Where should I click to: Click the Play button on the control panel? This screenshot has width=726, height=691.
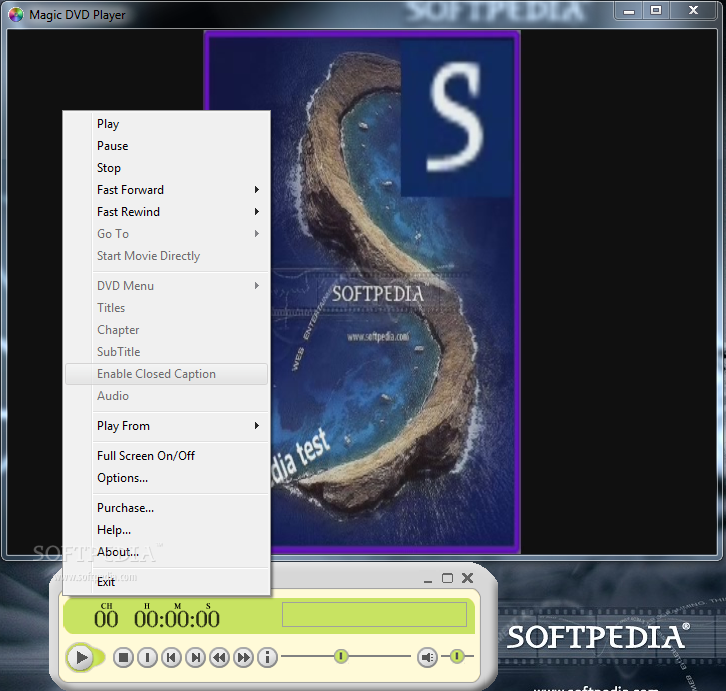point(81,657)
